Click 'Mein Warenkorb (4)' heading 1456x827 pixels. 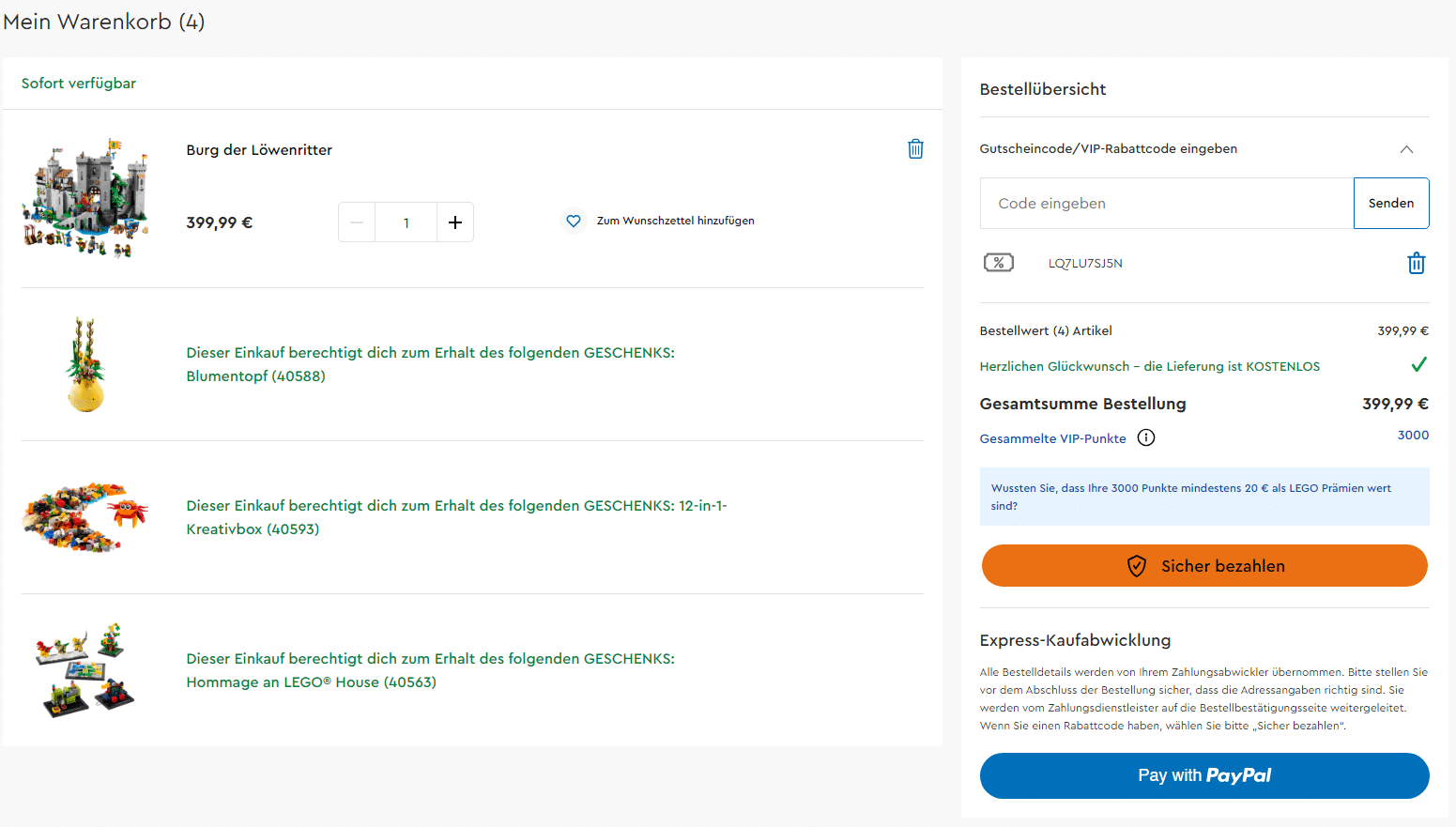[103, 22]
